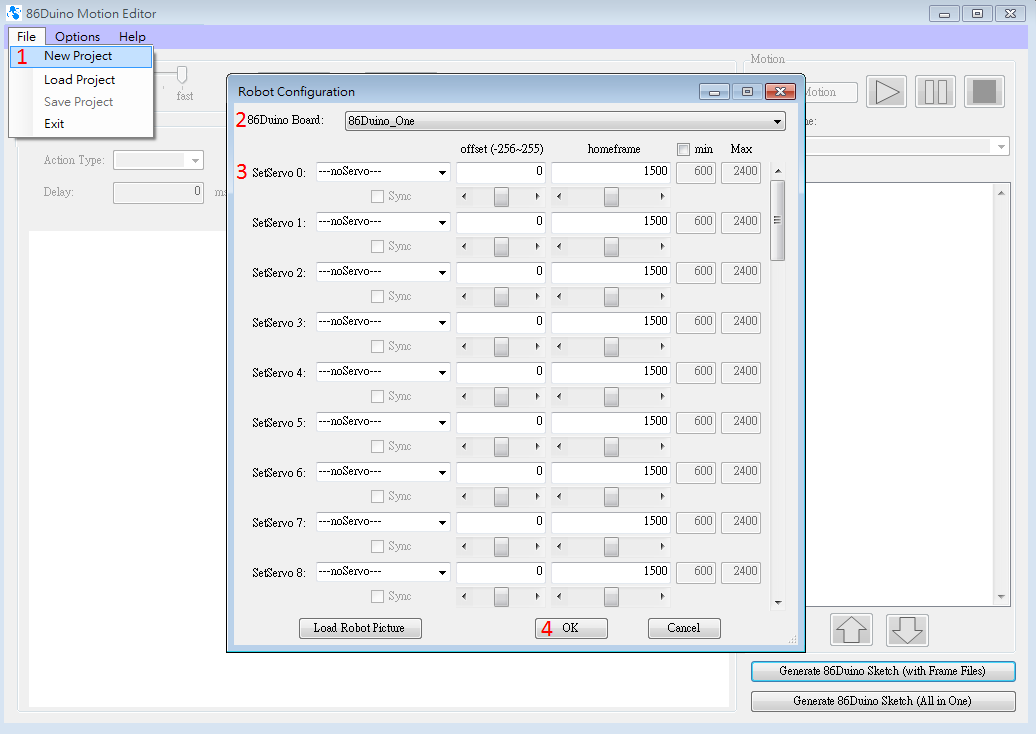The width and height of the screenshot is (1036, 734).
Task: Click the move up arrow button
Action: pos(851,630)
